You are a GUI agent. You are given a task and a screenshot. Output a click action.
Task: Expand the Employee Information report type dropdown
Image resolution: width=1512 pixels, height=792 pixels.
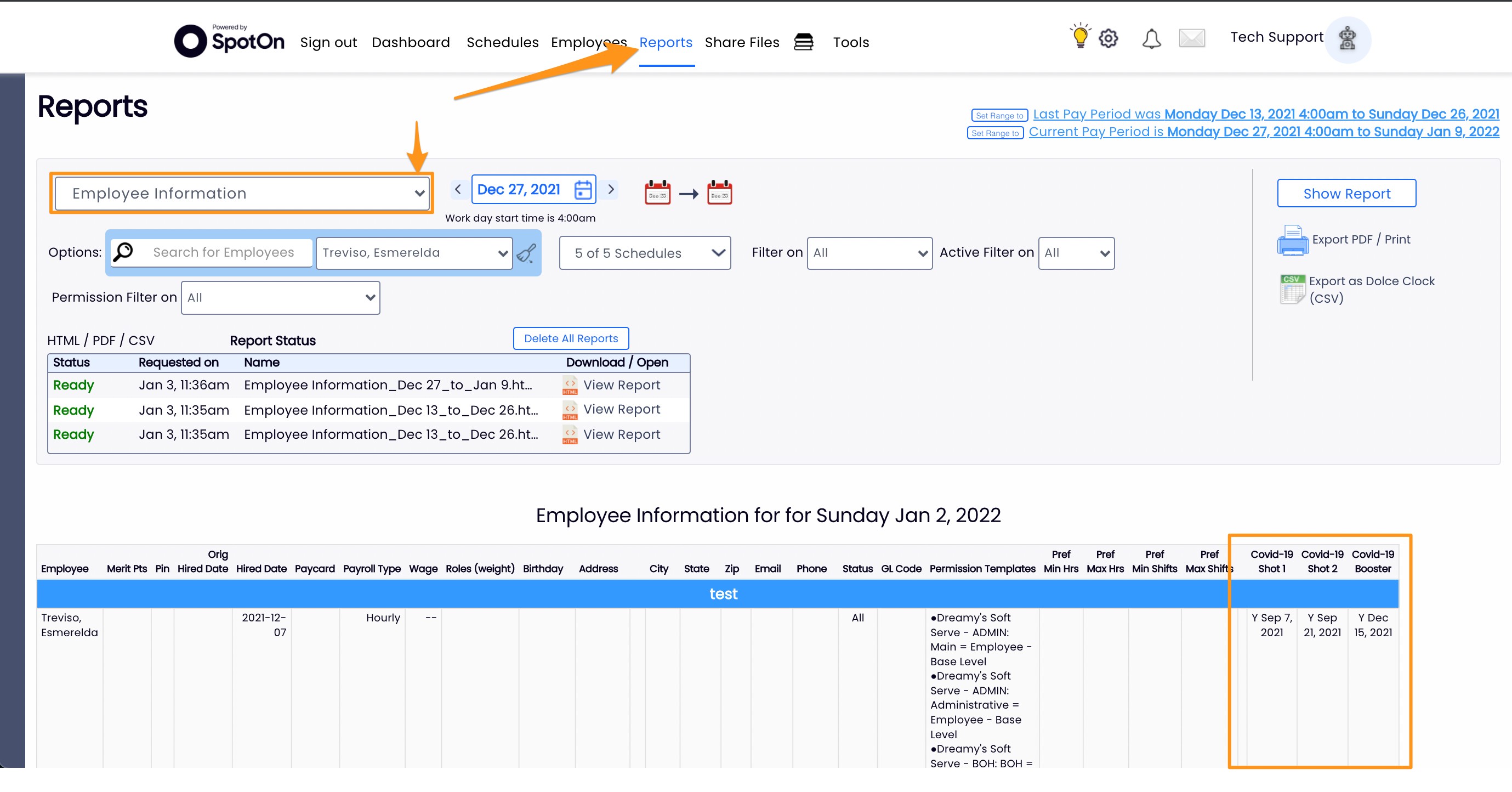[242, 193]
